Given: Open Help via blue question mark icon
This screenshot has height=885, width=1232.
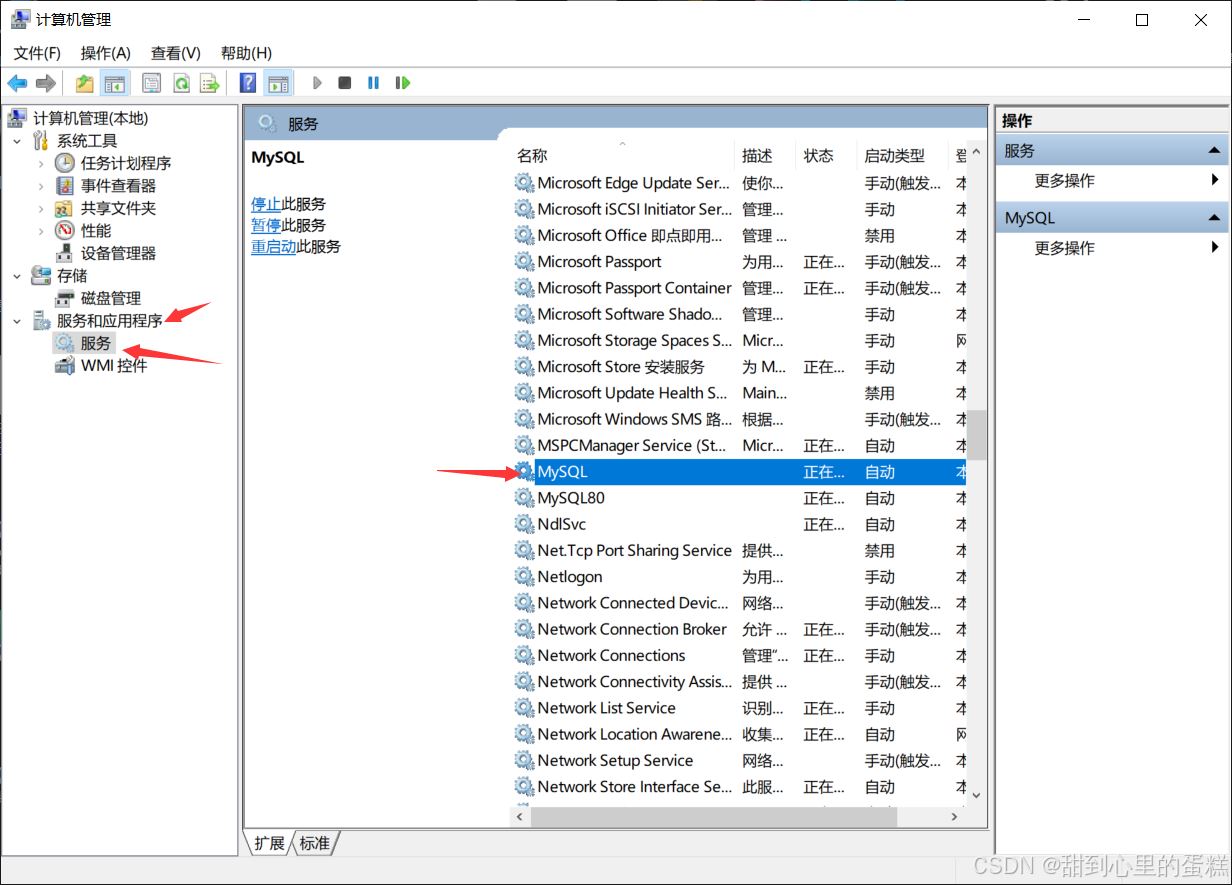Looking at the screenshot, I should tap(248, 83).
